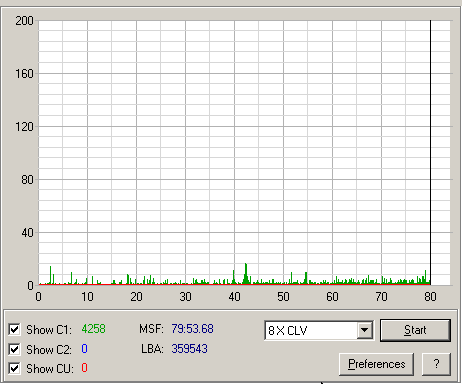The image size is (462, 384).
Task: Click the green spike near minute 55
Action: (306, 278)
